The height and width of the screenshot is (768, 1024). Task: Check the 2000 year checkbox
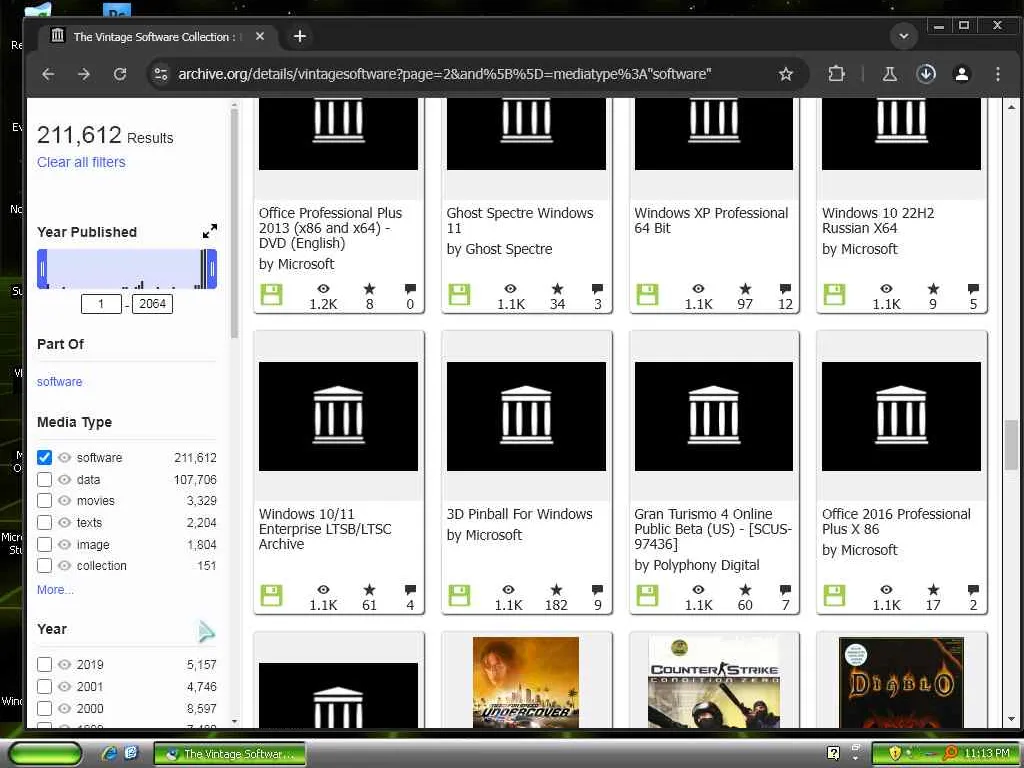pos(44,709)
